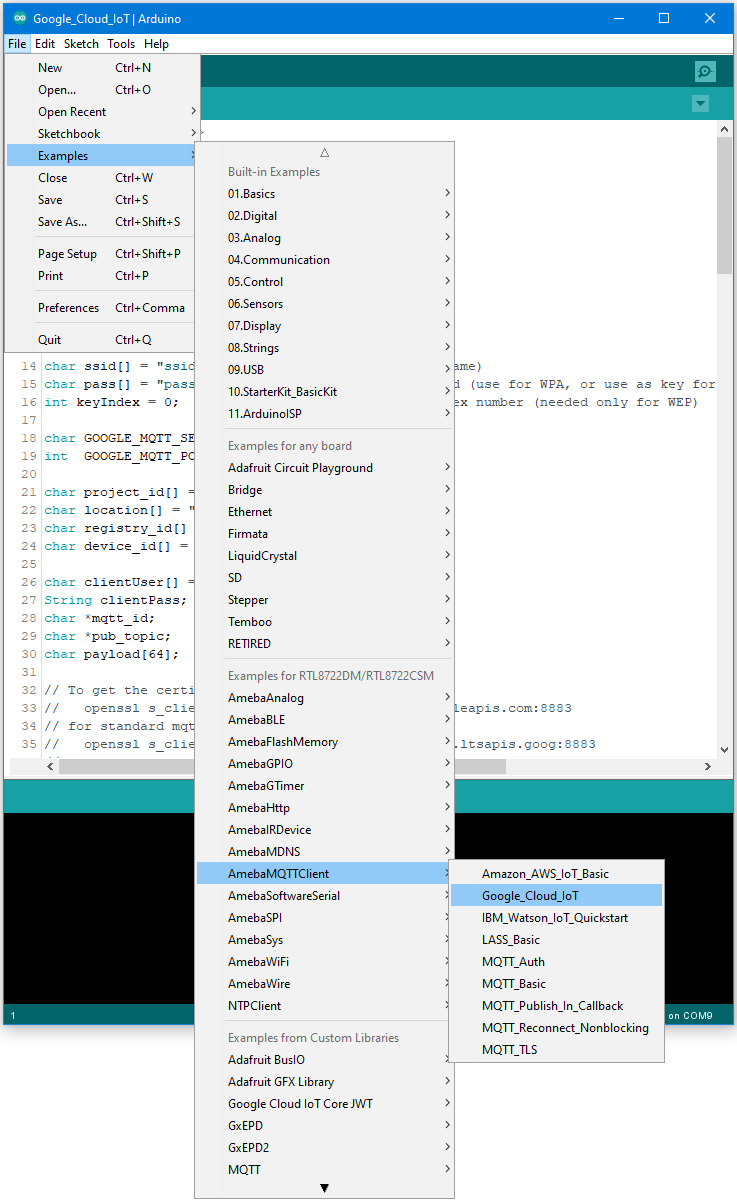
Task: Open the tab options dropdown arrow
Action: tap(700, 104)
